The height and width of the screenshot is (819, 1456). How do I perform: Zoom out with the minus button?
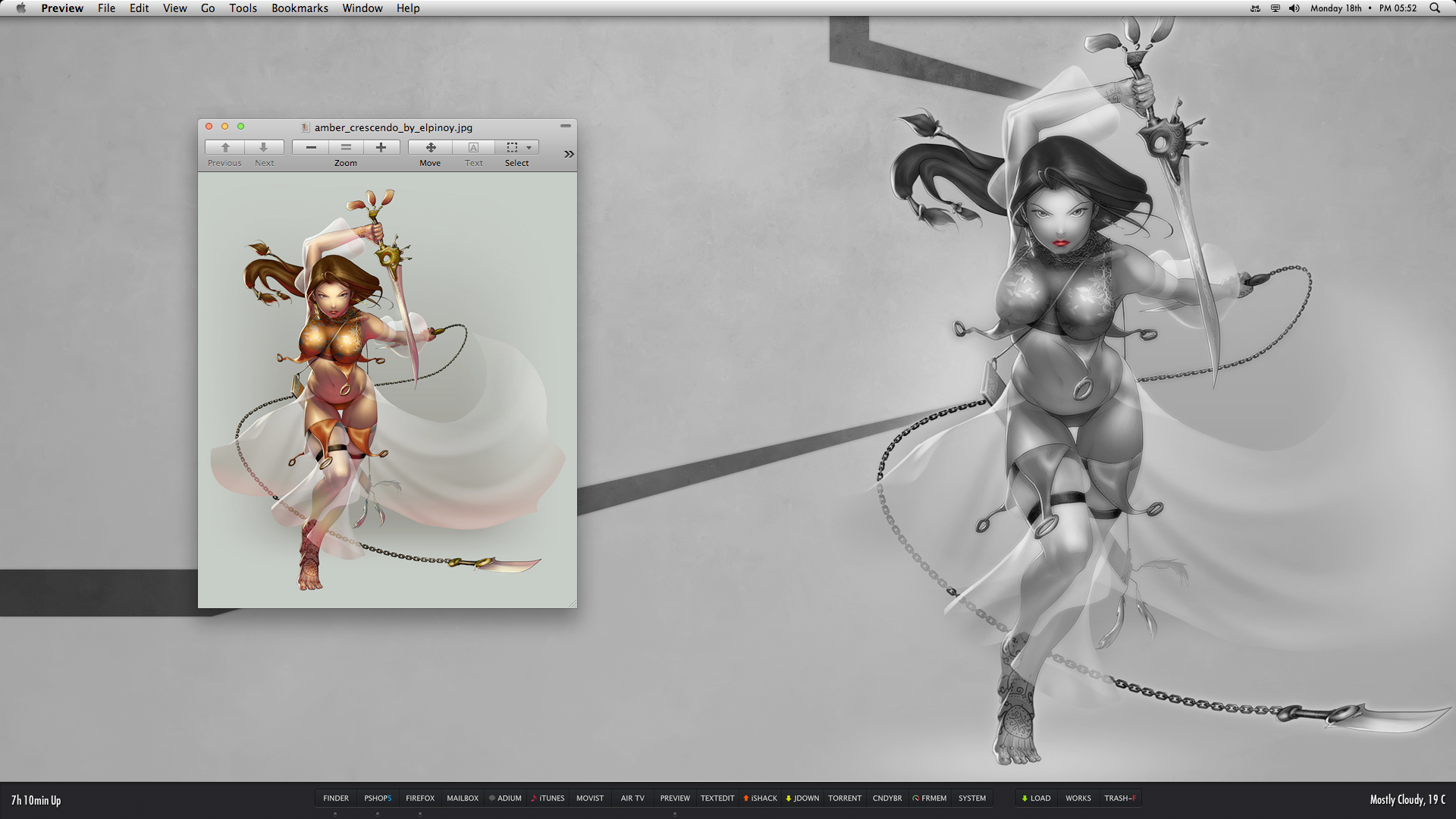coord(311,147)
